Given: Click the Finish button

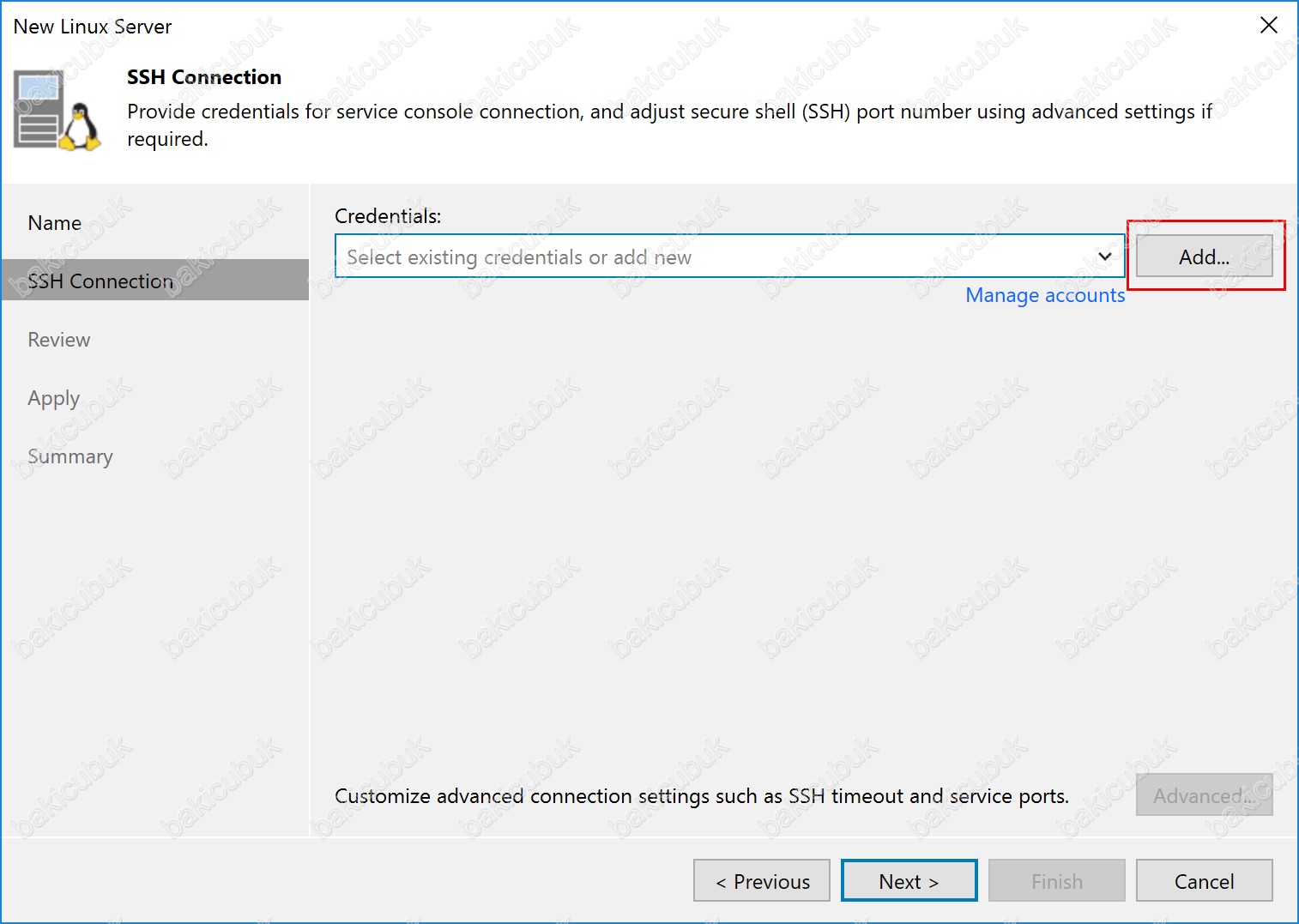Looking at the screenshot, I should pyautogui.click(x=1056, y=881).
